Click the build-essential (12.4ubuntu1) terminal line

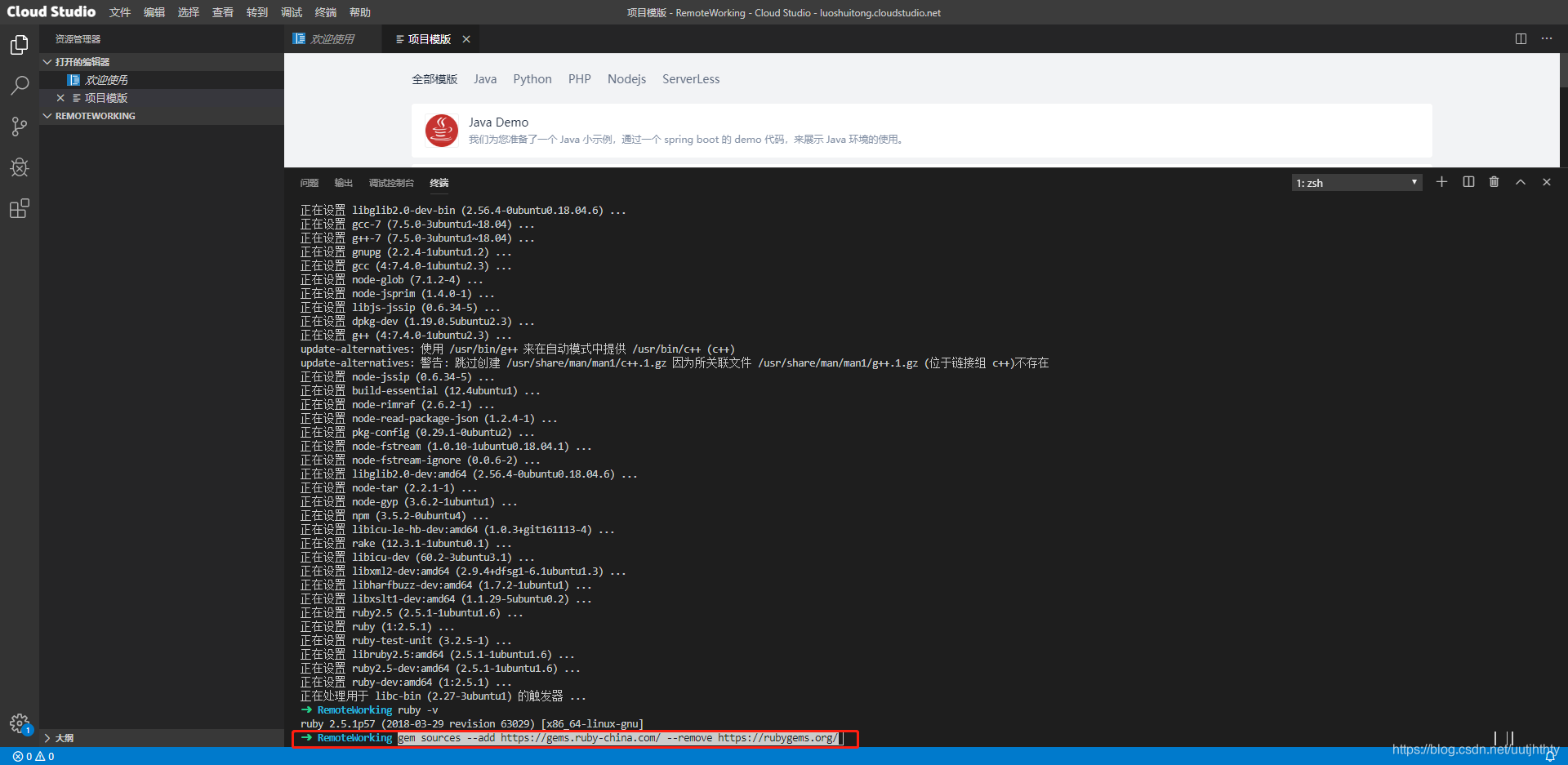coord(421,391)
